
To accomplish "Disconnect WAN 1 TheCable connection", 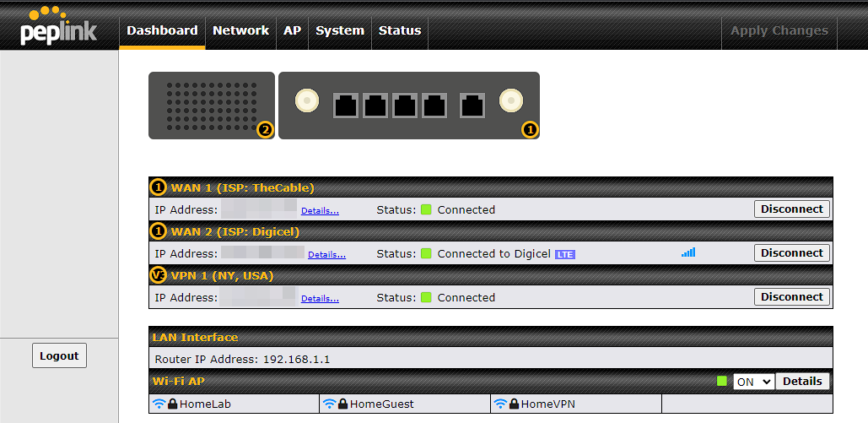I will tap(791, 209).
